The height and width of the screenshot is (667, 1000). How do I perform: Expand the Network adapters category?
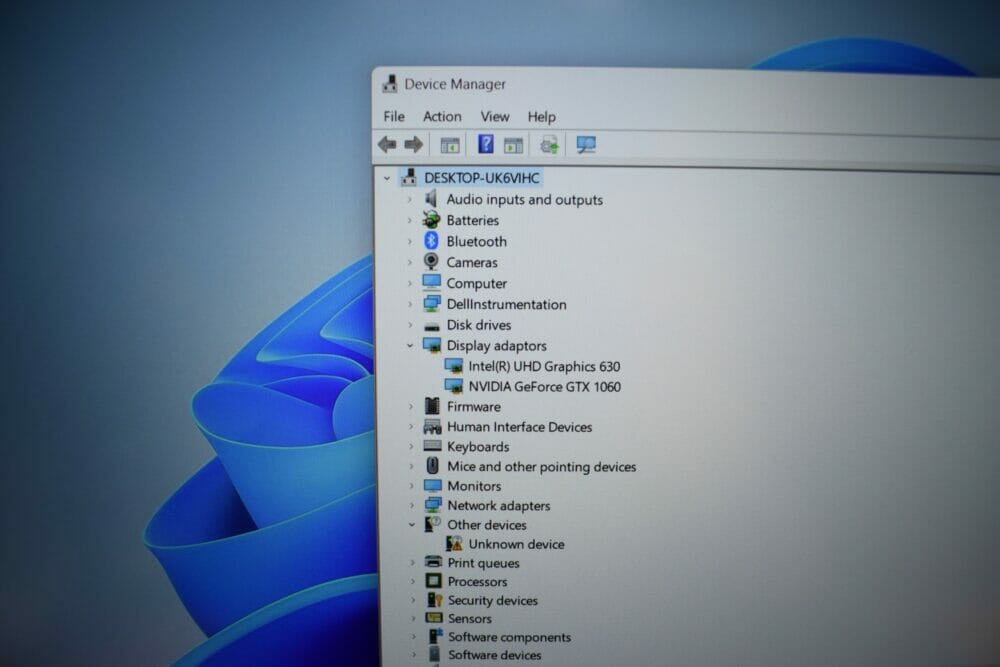411,506
